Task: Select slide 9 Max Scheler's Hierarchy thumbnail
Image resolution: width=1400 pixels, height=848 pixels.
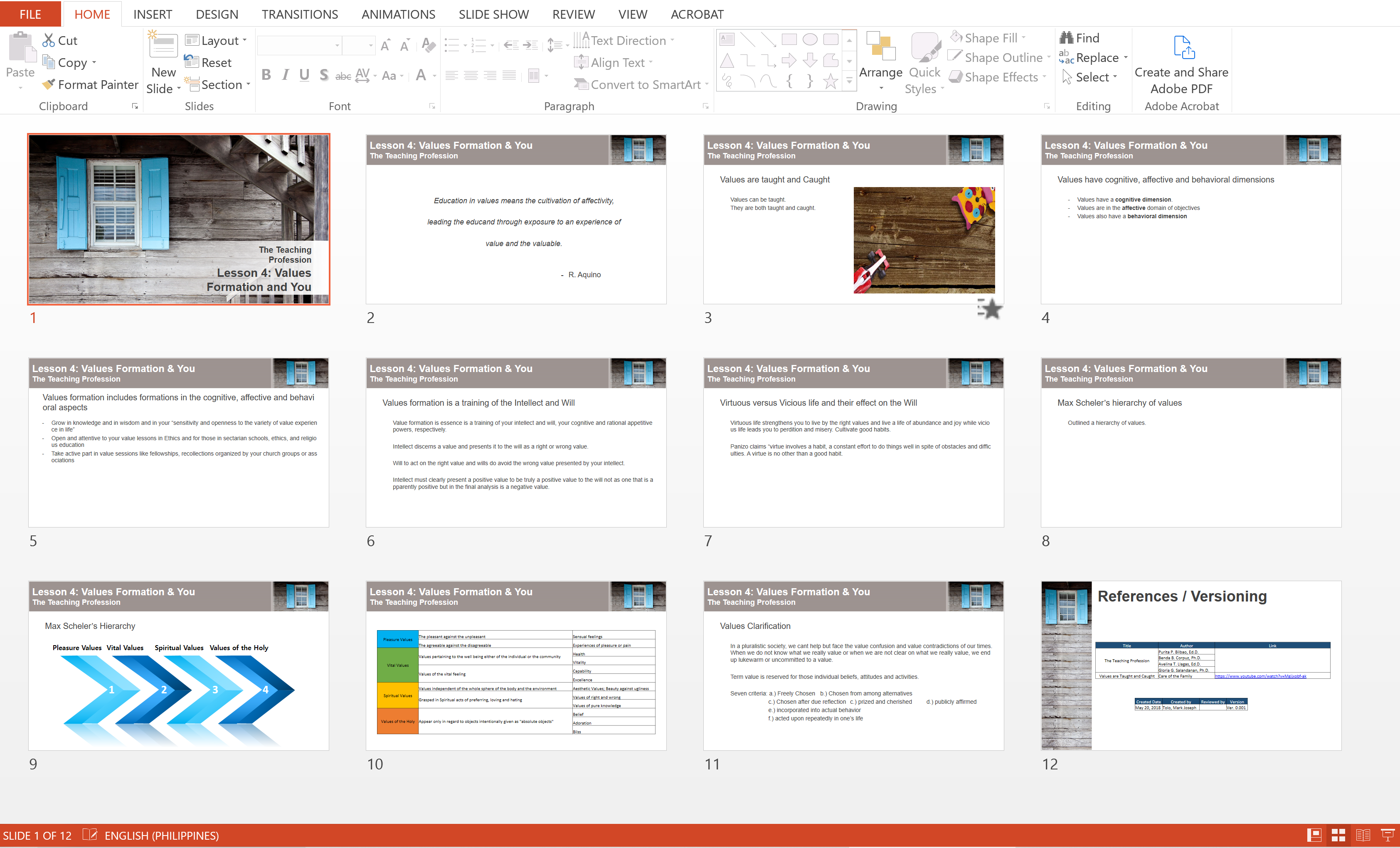Action: point(178,666)
